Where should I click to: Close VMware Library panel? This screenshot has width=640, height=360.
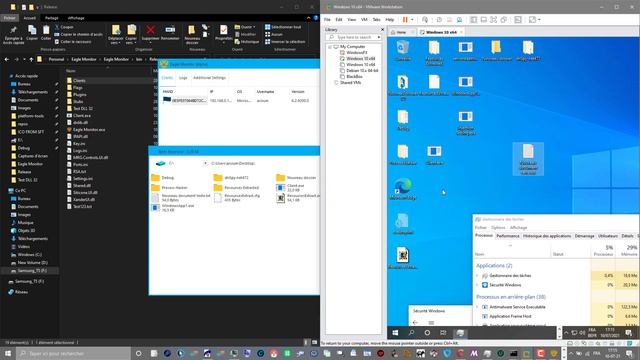click(382, 29)
